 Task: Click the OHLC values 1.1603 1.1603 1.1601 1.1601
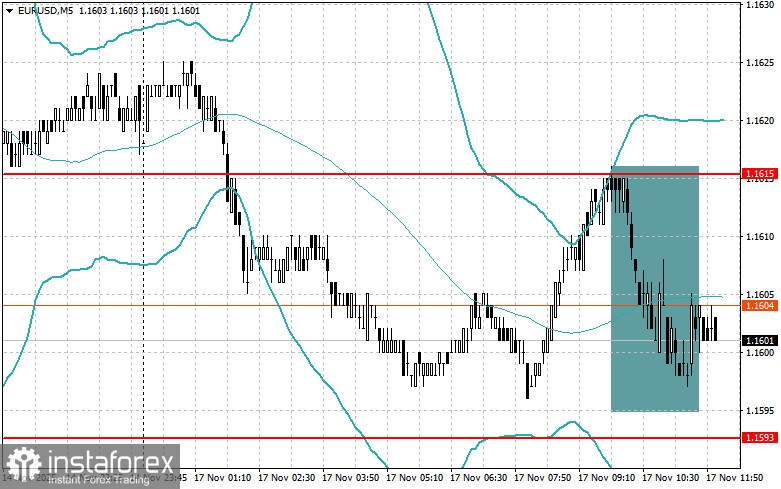pyautogui.click(x=139, y=10)
